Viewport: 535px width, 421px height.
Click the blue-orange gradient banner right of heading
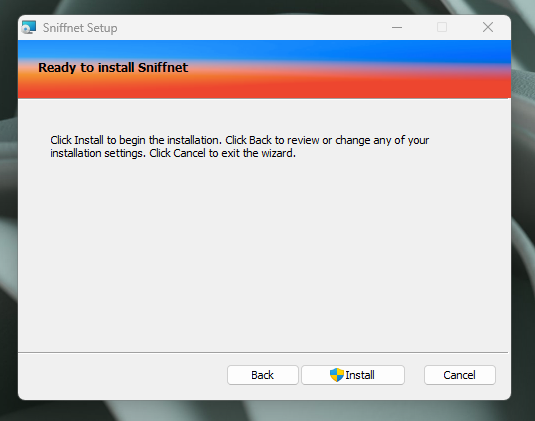(x=348, y=69)
